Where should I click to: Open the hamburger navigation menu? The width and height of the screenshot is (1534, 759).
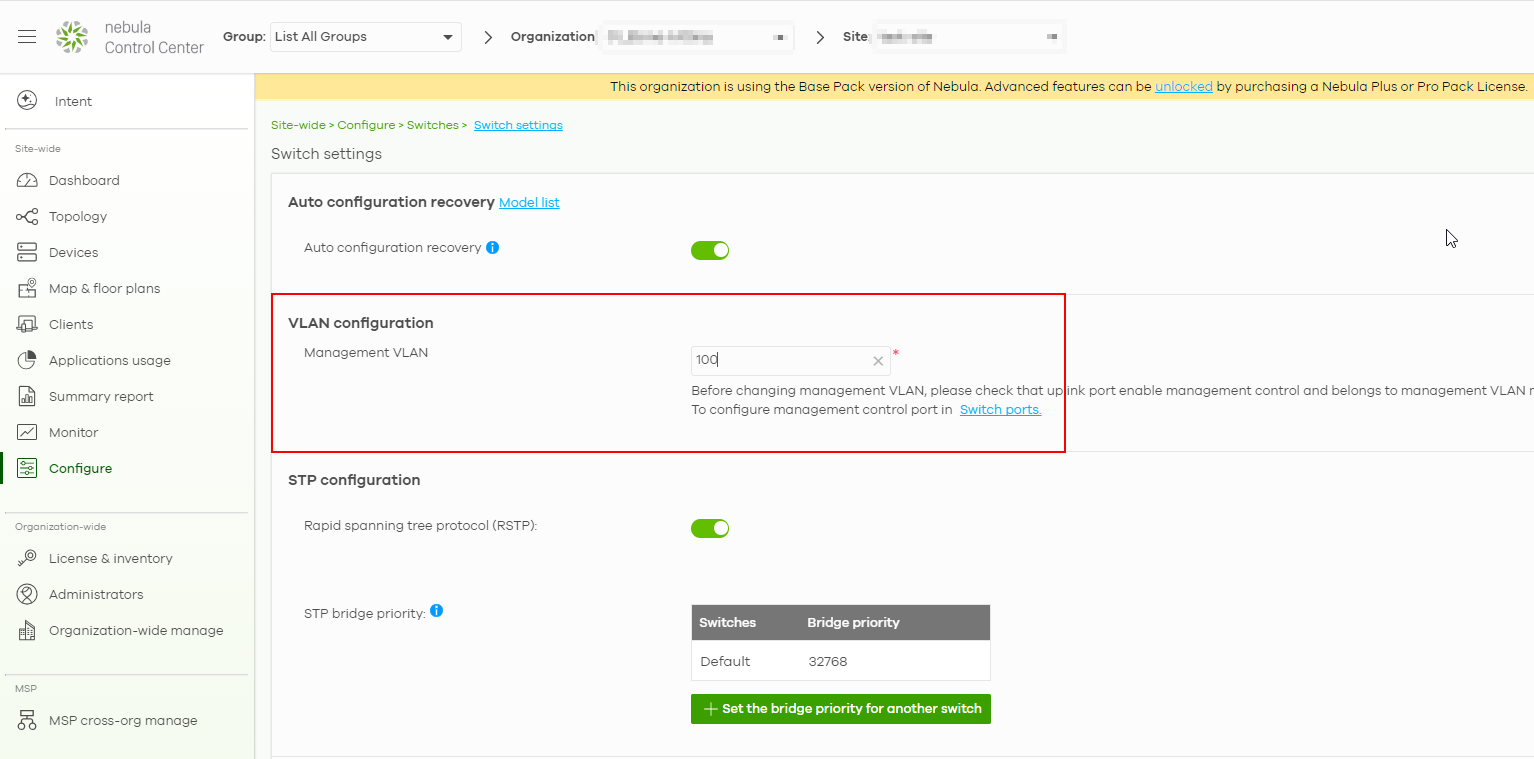tap(27, 37)
